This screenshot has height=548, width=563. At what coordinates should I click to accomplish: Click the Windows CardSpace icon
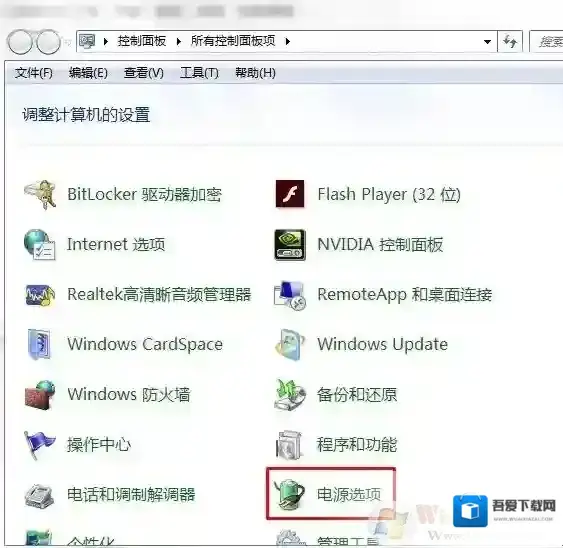(x=39, y=344)
